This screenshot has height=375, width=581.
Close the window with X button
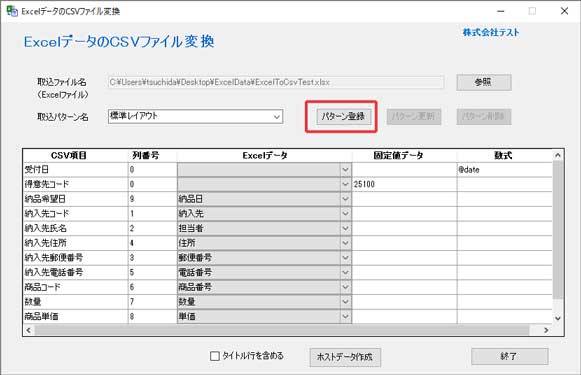pos(564,11)
